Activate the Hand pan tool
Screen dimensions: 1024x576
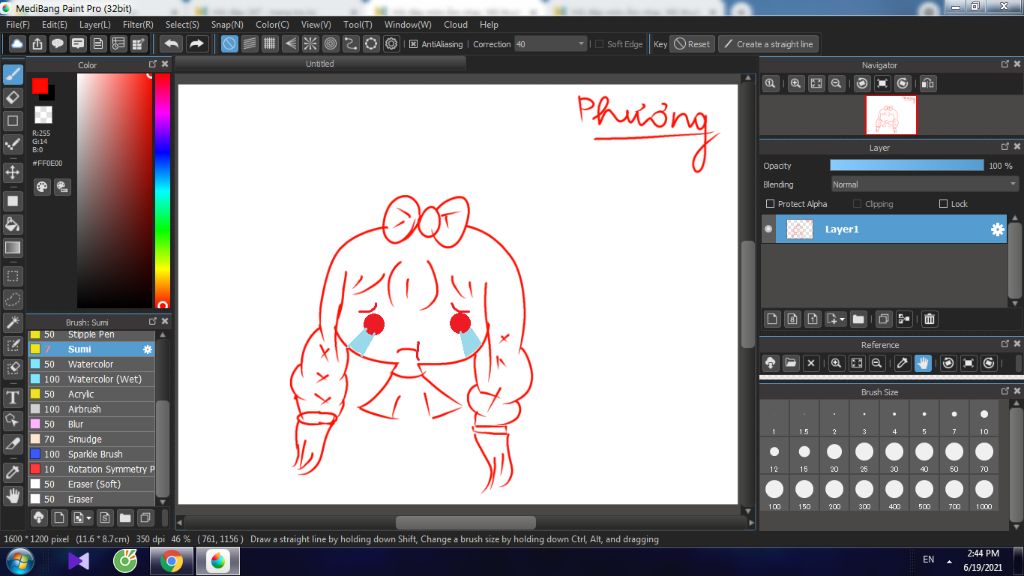click(x=12, y=496)
